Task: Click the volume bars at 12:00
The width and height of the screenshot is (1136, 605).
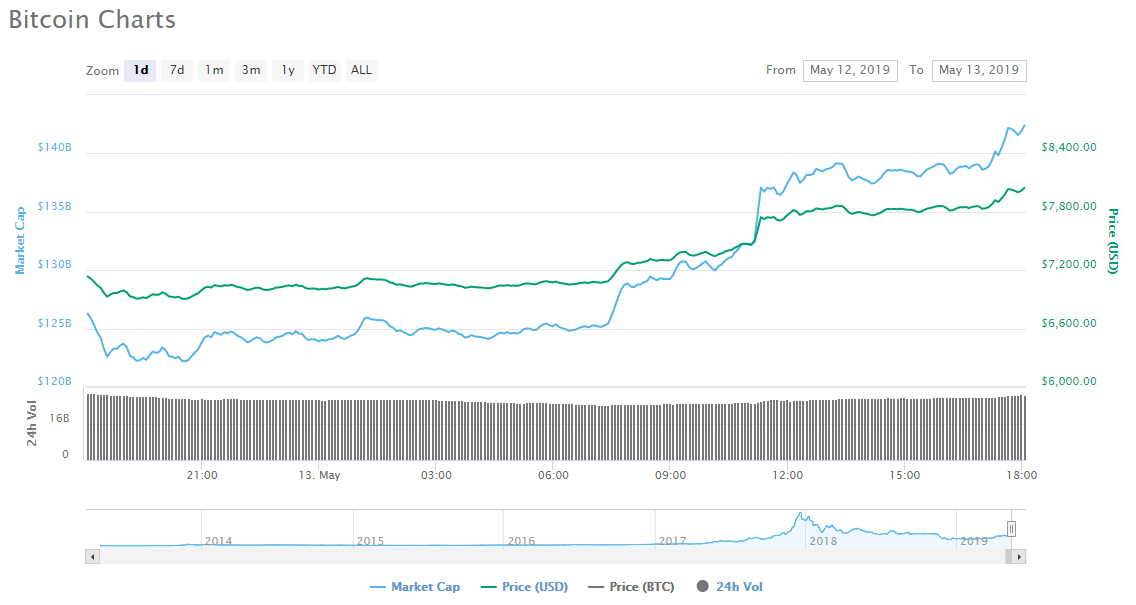Action: 788,430
